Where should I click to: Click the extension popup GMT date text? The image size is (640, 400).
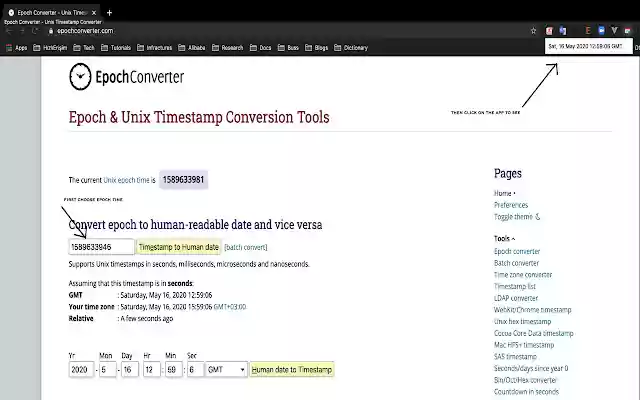point(585,46)
